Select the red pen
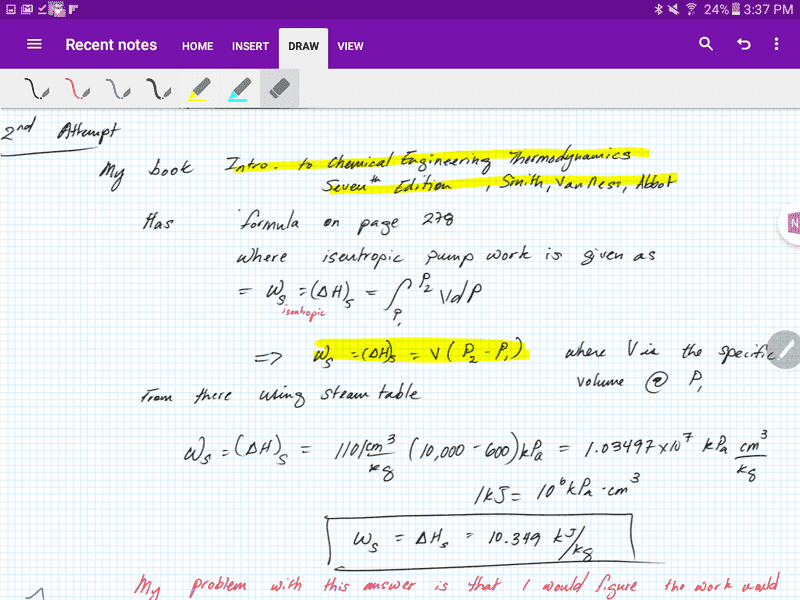This screenshot has width=800, height=600. 78,89
